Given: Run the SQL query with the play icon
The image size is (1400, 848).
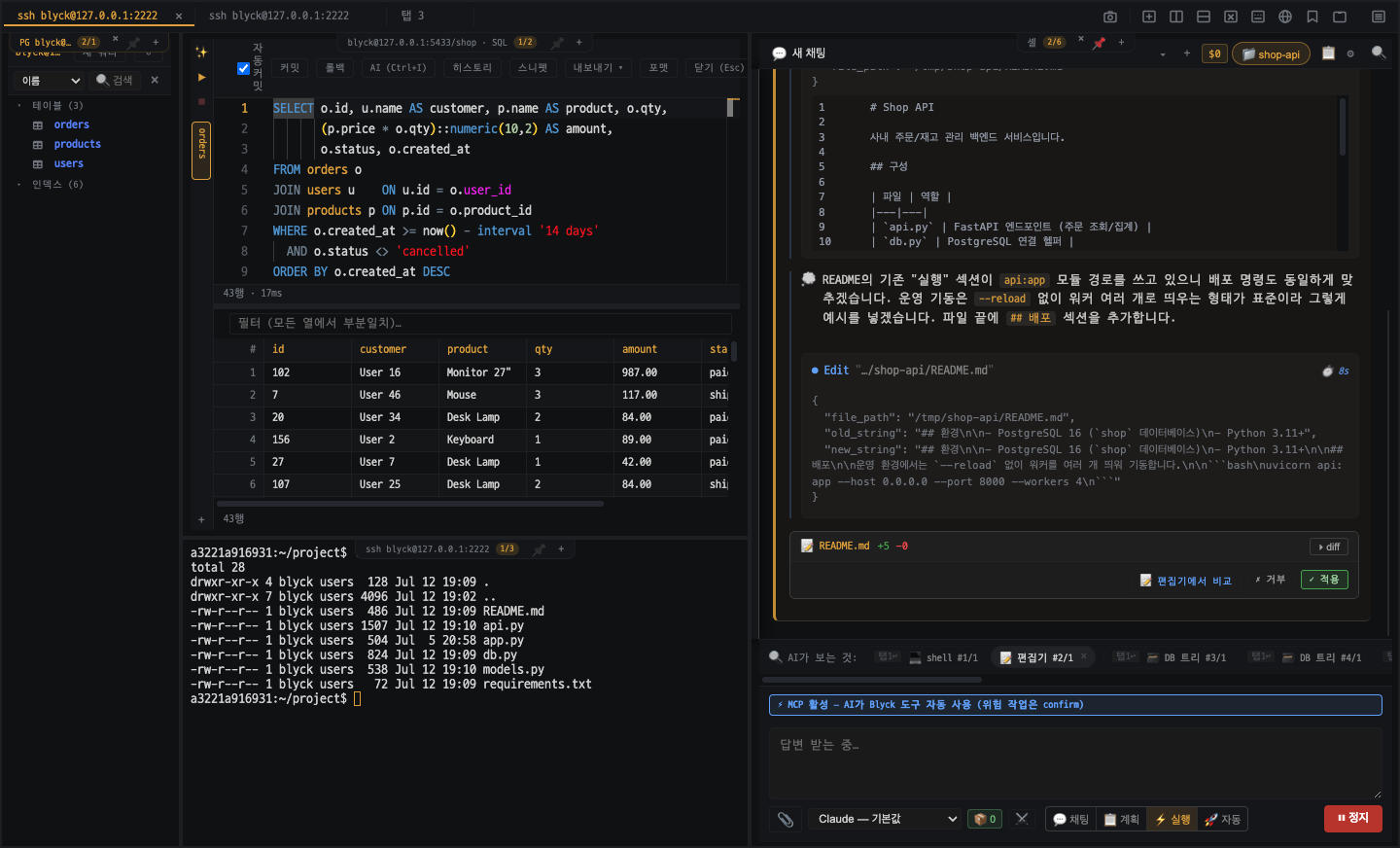Looking at the screenshot, I should click(201, 77).
